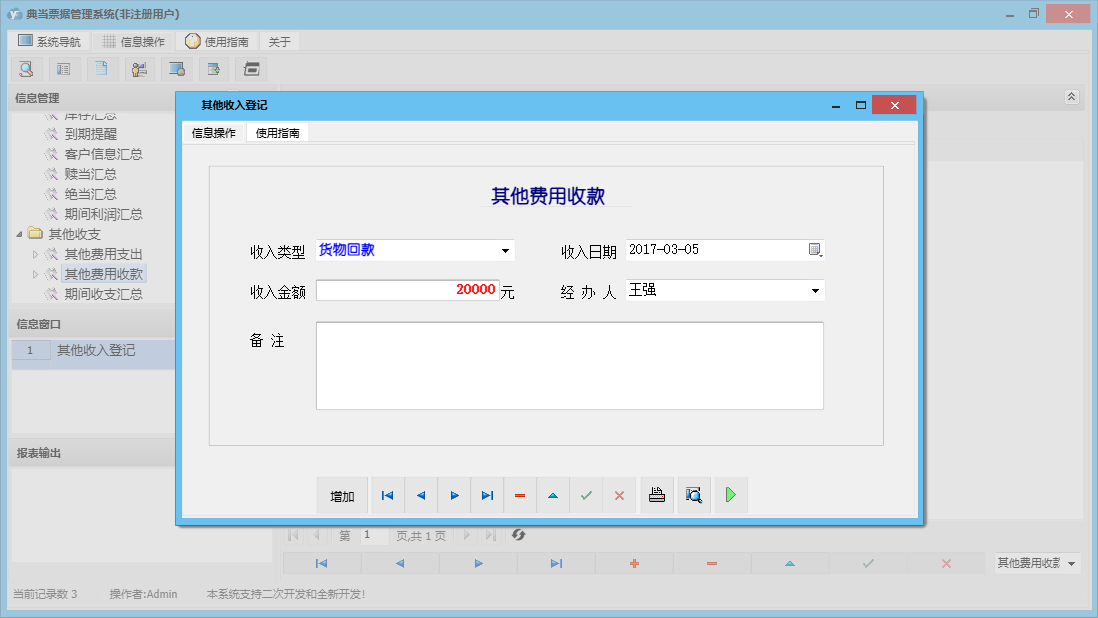Cancel edits with the red X icon
Image resolution: width=1098 pixels, height=618 pixels.
click(619, 494)
